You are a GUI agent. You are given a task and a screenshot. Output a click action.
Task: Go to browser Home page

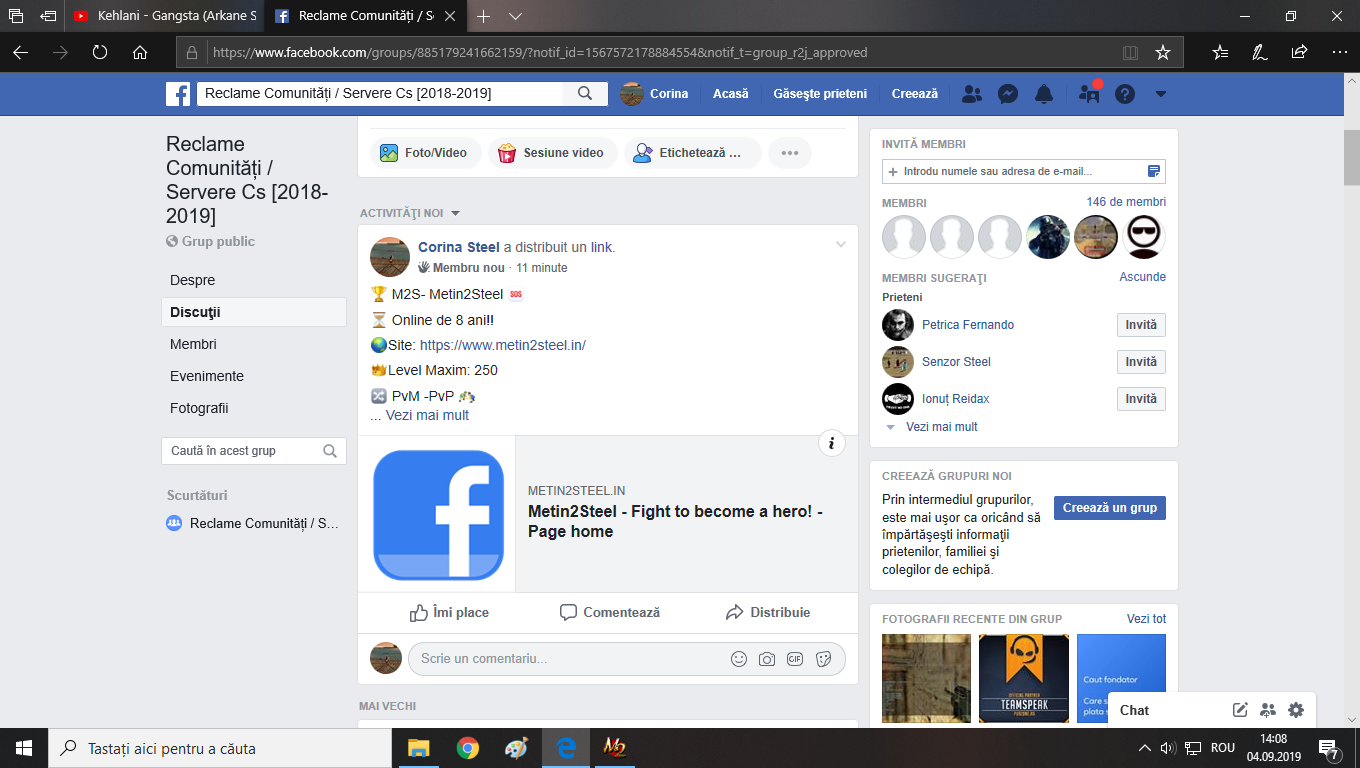140,52
